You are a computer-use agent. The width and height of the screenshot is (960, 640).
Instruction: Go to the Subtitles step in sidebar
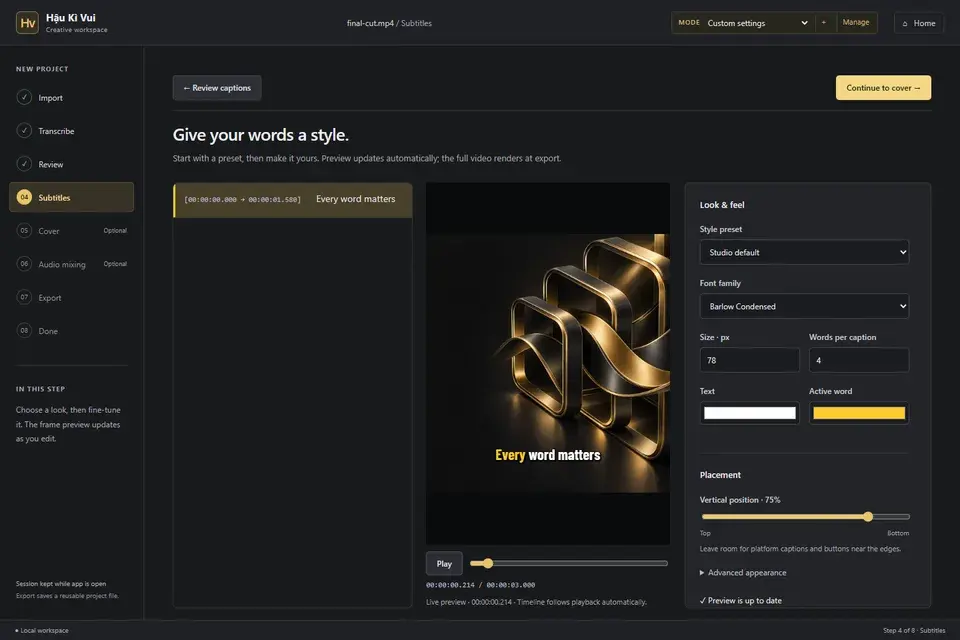point(72,197)
